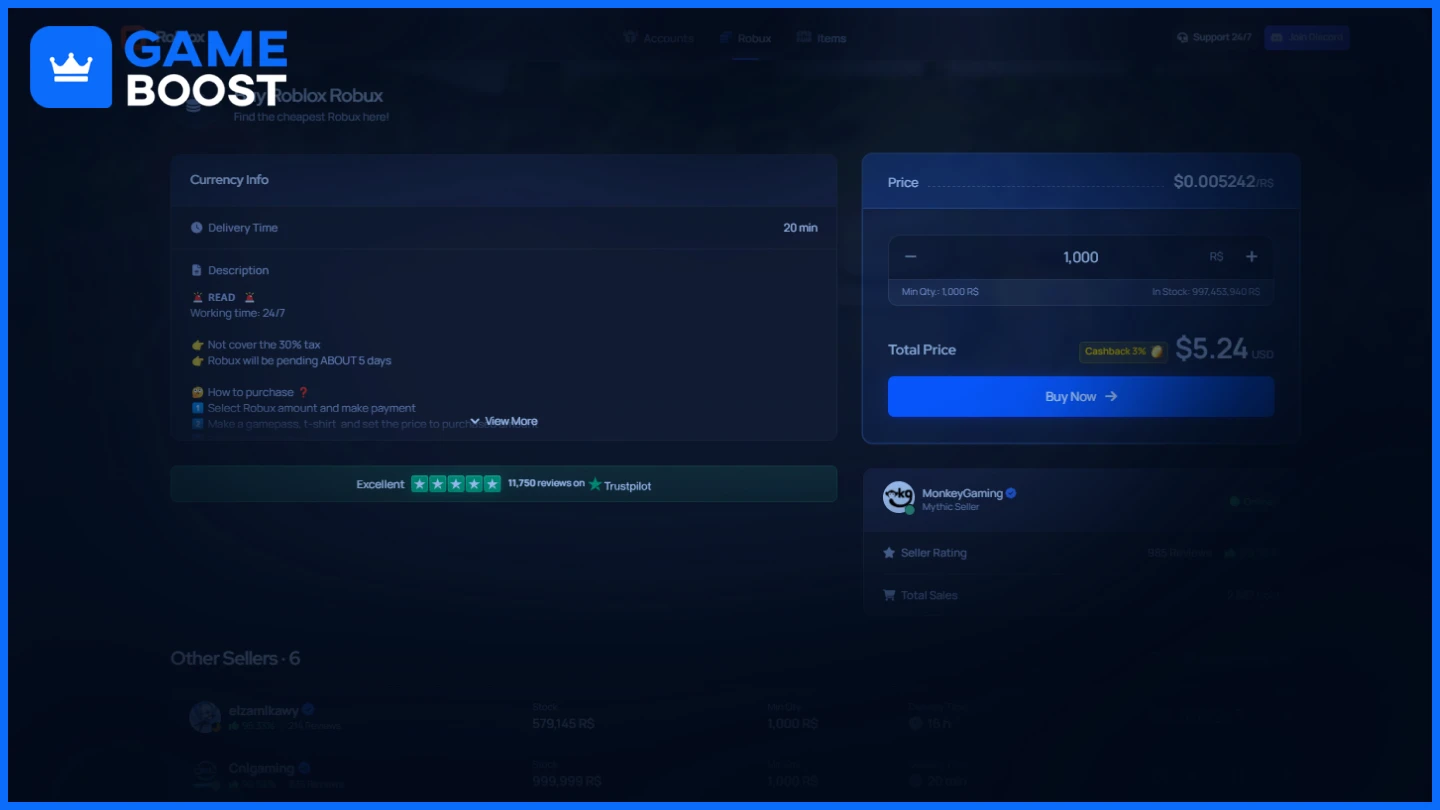The width and height of the screenshot is (1440, 810).
Task: Click the "Mythic Seller" label
Action: tap(951, 507)
